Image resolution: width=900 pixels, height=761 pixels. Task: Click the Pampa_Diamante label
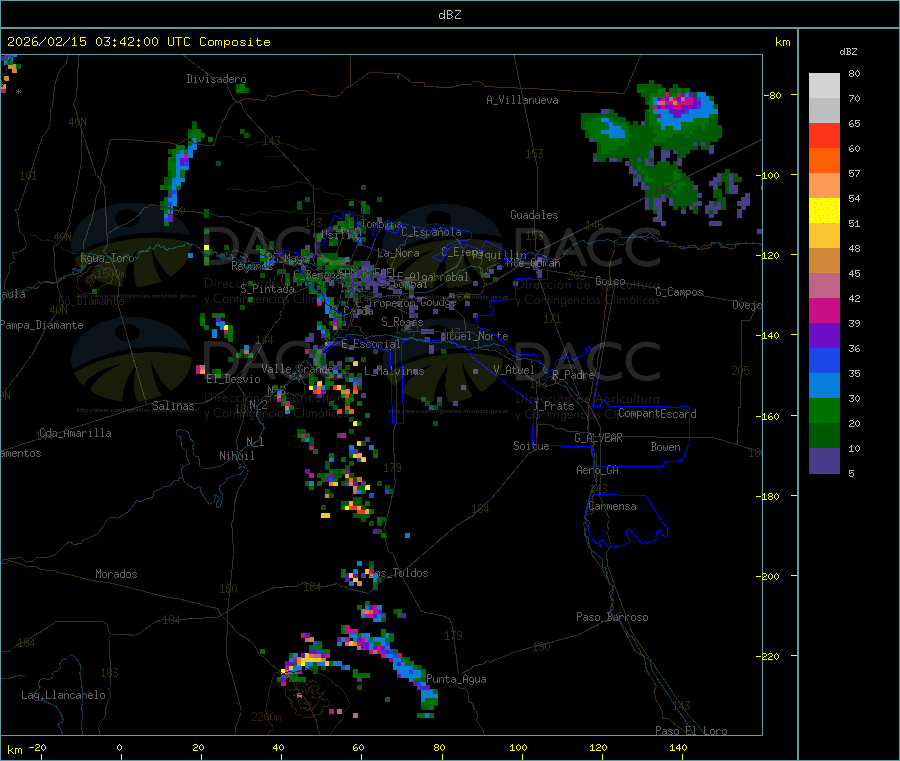[42, 325]
